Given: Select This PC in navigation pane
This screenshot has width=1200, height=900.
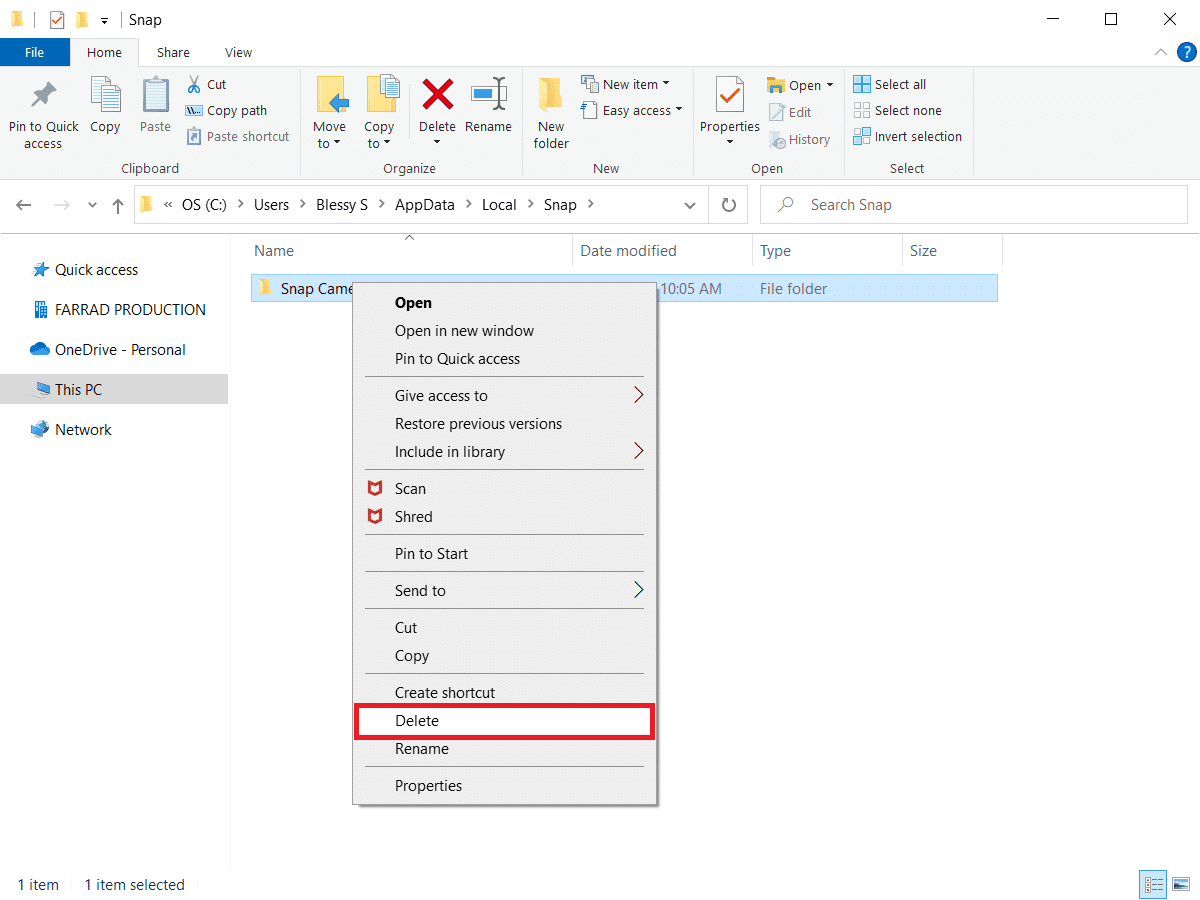Looking at the screenshot, I should point(78,390).
